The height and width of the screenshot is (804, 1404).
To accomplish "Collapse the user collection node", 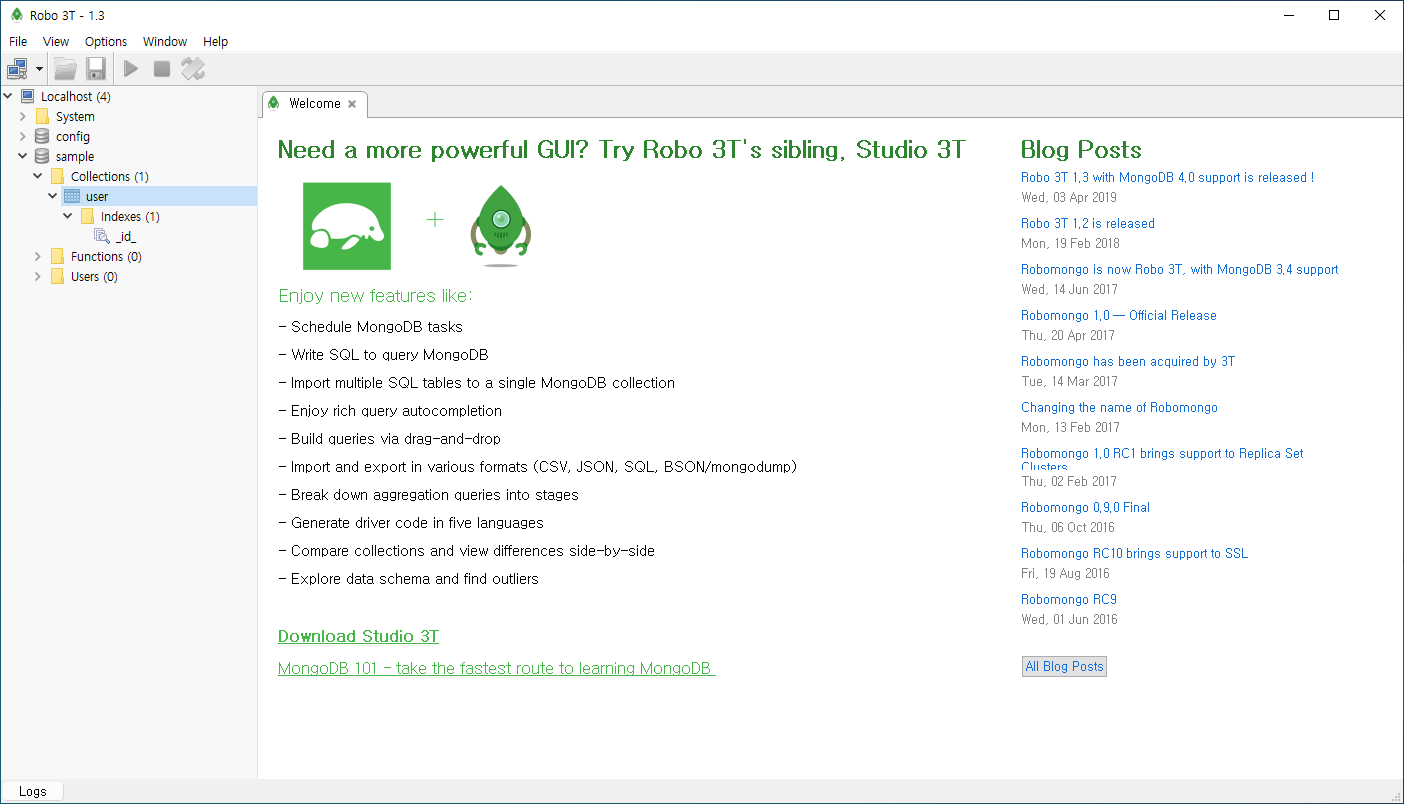I will pyautogui.click(x=53, y=196).
